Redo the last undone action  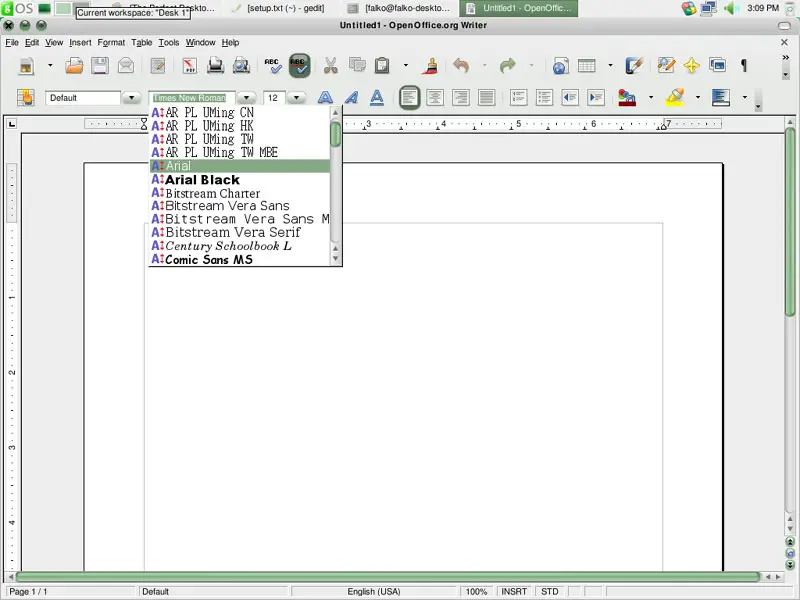(x=508, y=66)
